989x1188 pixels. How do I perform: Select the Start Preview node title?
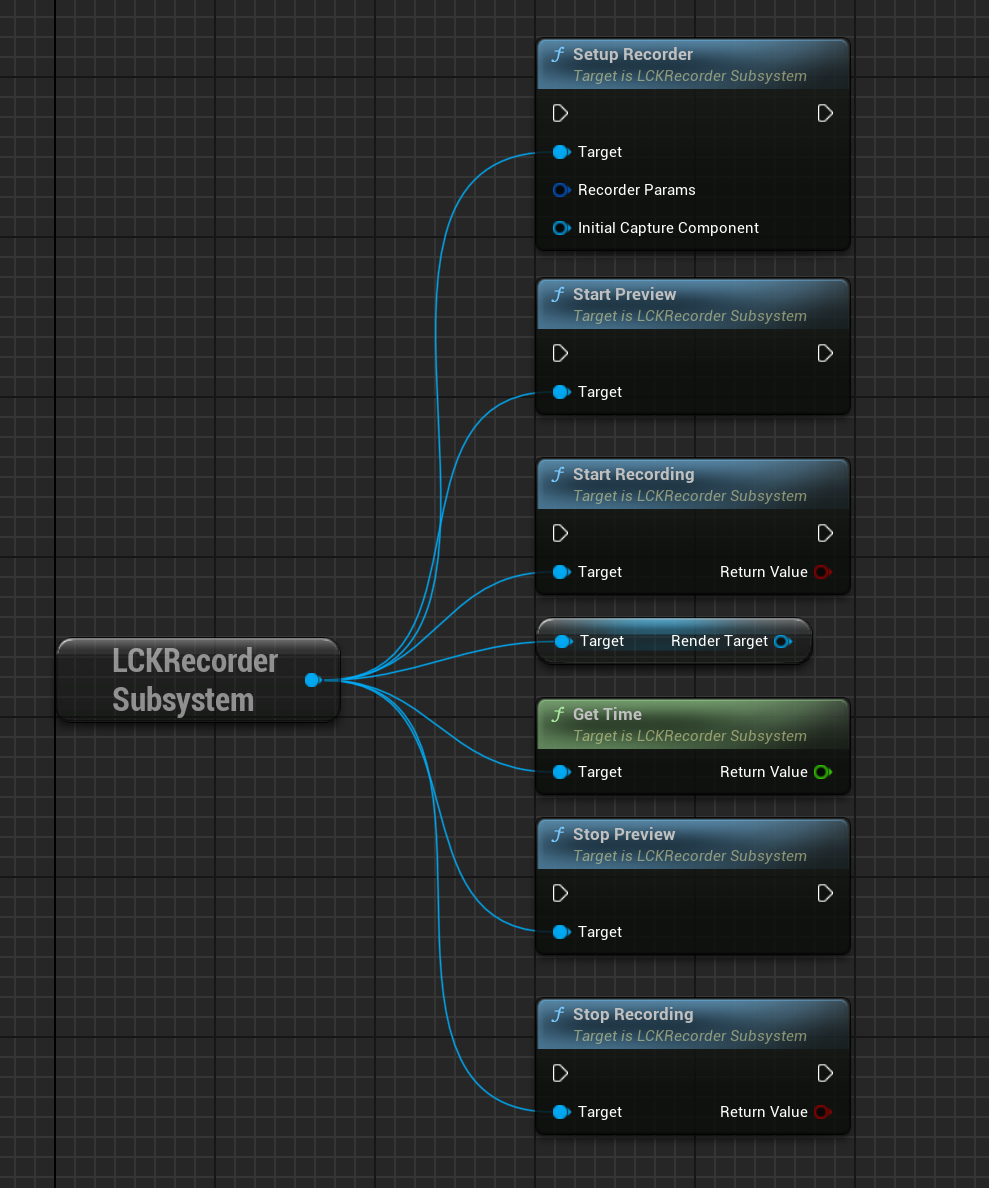[624, 295]
